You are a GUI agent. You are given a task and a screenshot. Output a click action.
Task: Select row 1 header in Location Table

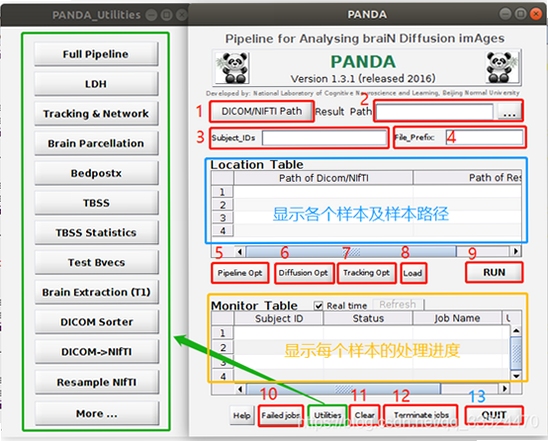pos(222,192)
